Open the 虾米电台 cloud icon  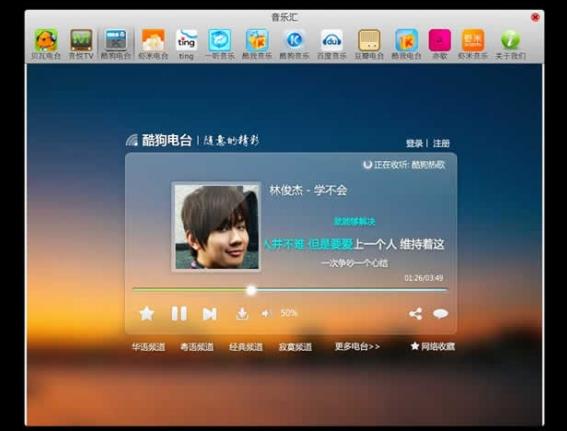[x=153, y=44]
